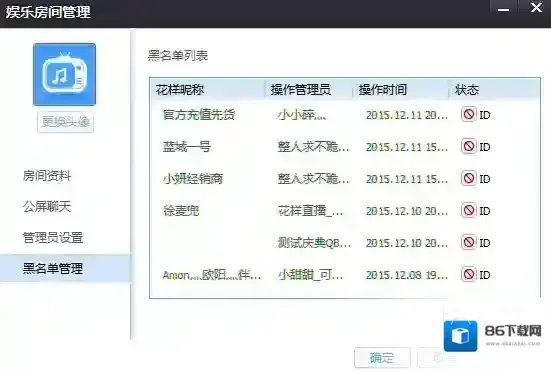
Task: Switch to 管理员设置 section
Action: pos(53,237)
